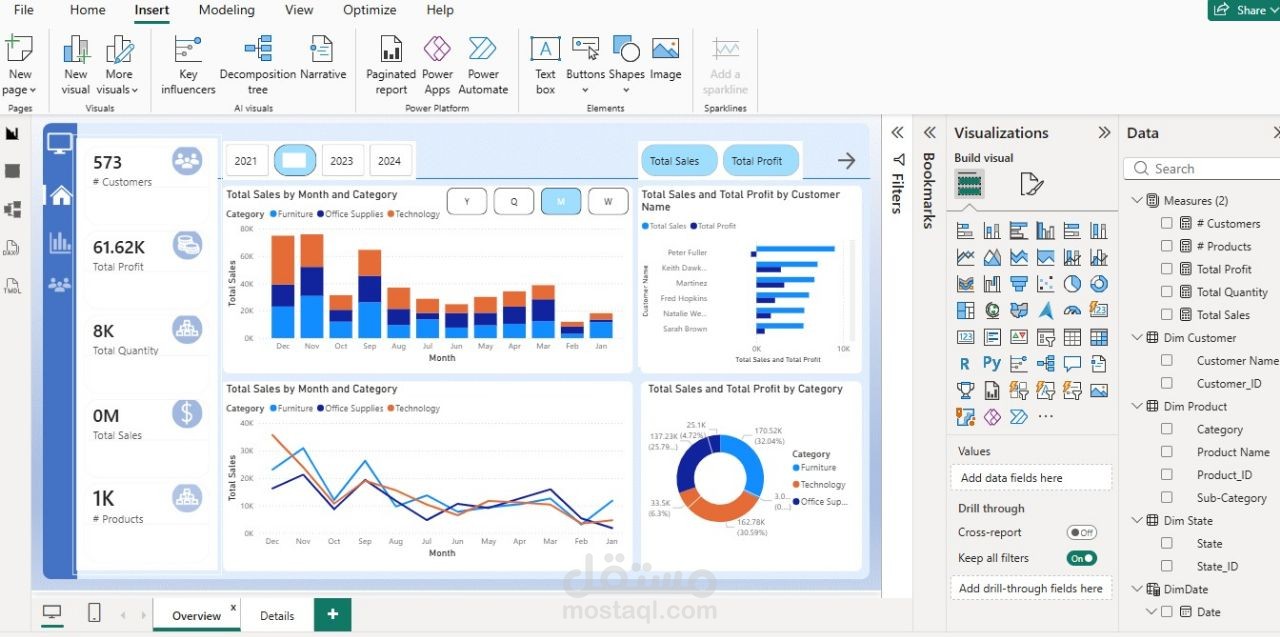
Task: Turn off the Keep all filters toggle
Action: 1081,558
